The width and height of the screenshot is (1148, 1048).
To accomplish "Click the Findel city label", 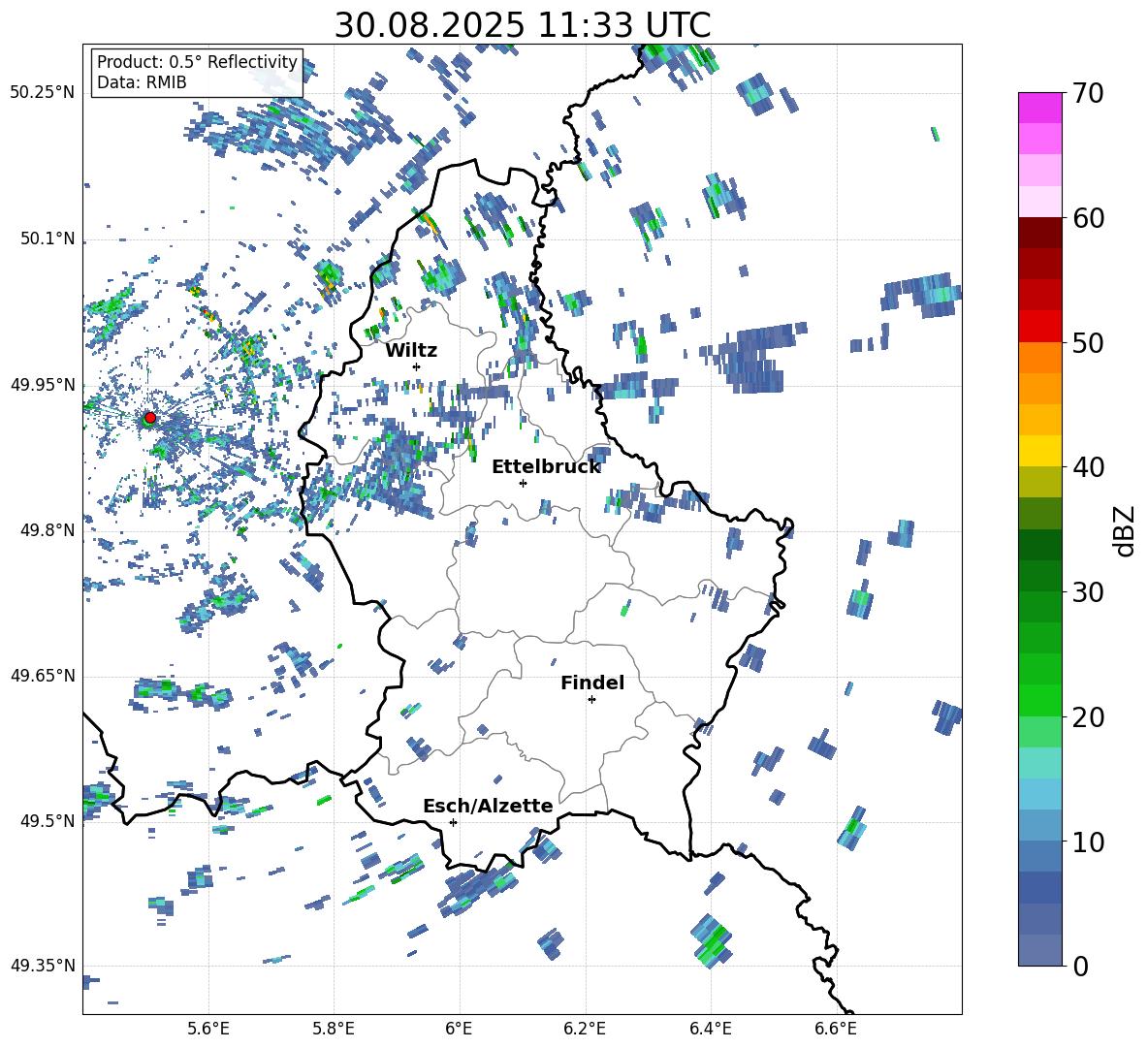I will pos(592,683).
